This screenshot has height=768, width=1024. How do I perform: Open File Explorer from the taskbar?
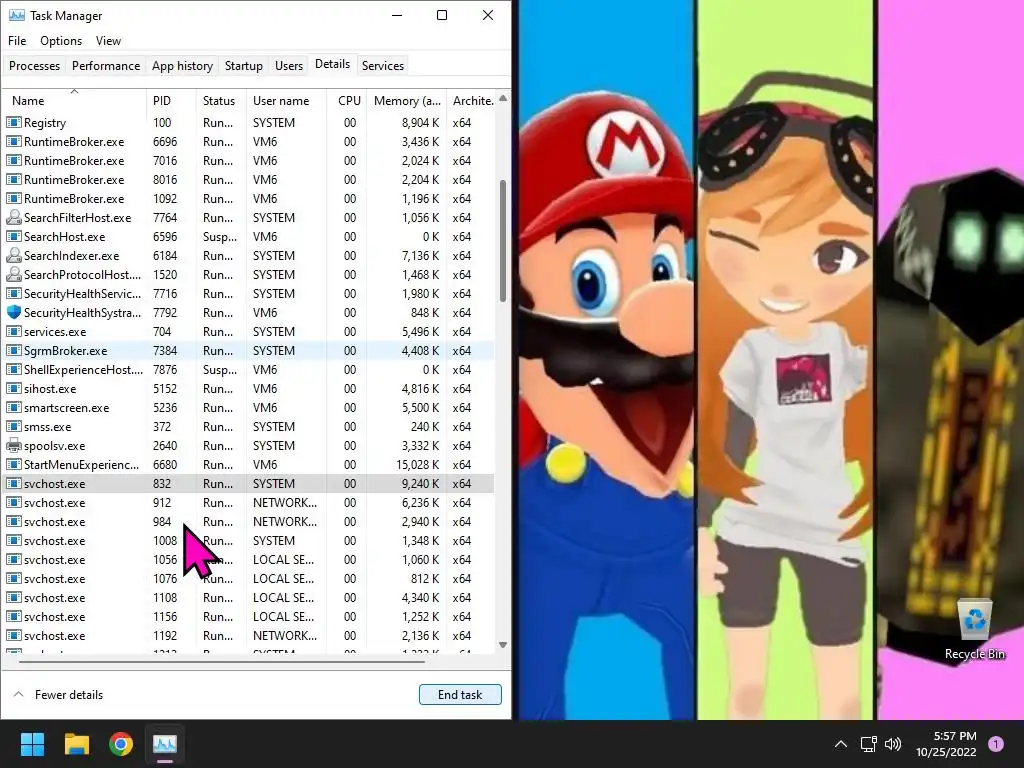(x=76, y=744)
